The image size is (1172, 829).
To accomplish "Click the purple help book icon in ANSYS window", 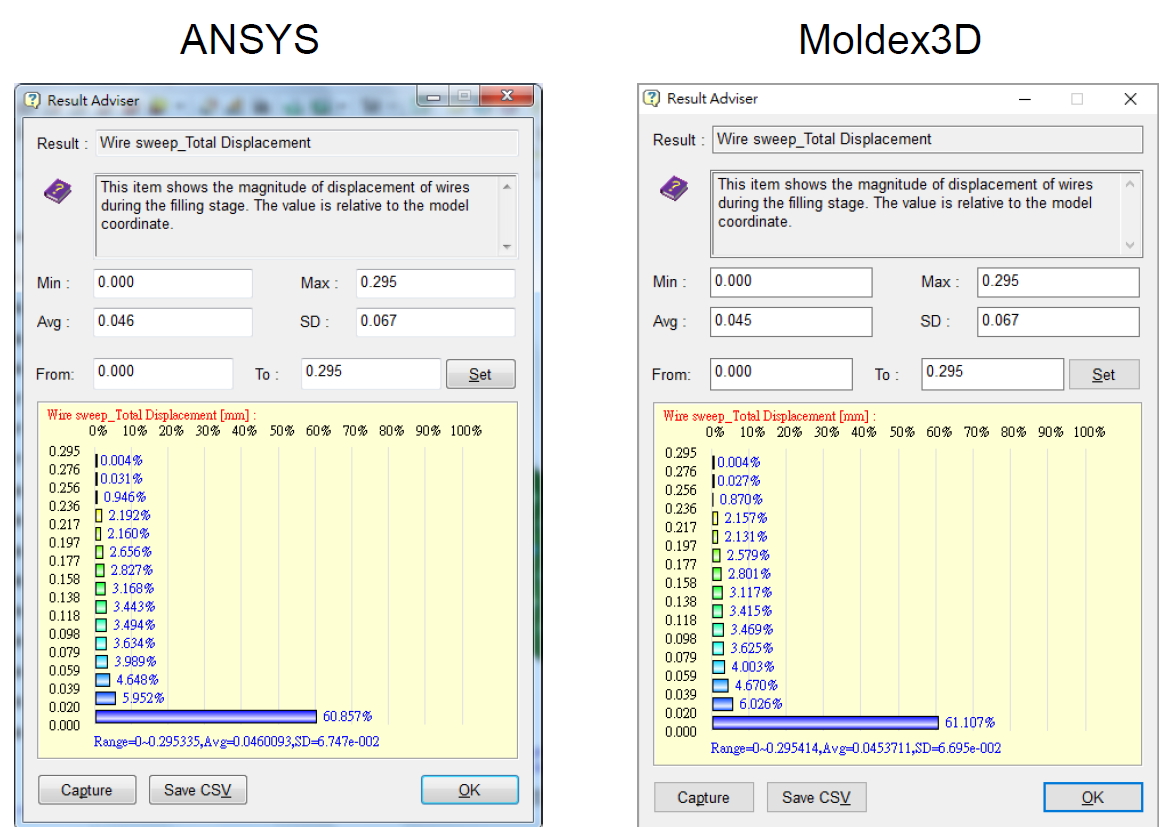I will click(x=58, y=191).
